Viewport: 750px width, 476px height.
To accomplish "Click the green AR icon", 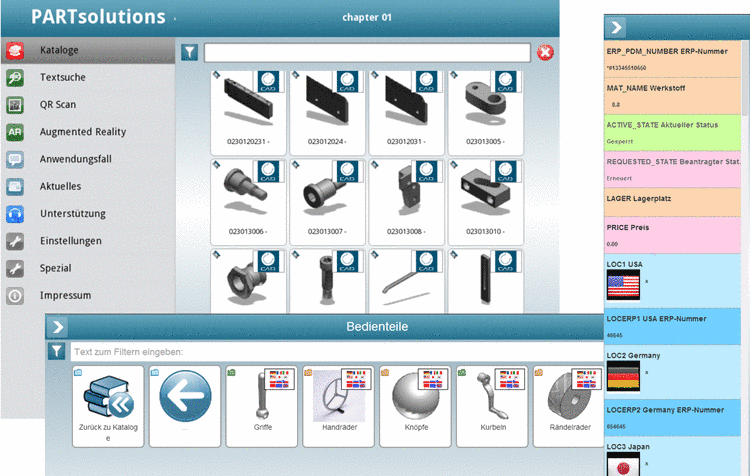I will pyautogui.click(x=15, y=132).
